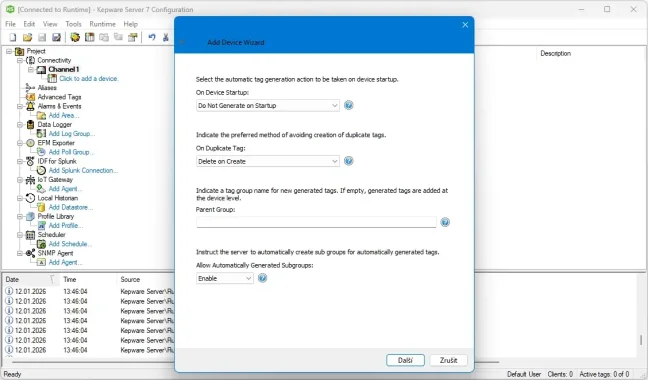Click the blue Undo arrow icon
648x380 pixels.
tap(152, 38)
